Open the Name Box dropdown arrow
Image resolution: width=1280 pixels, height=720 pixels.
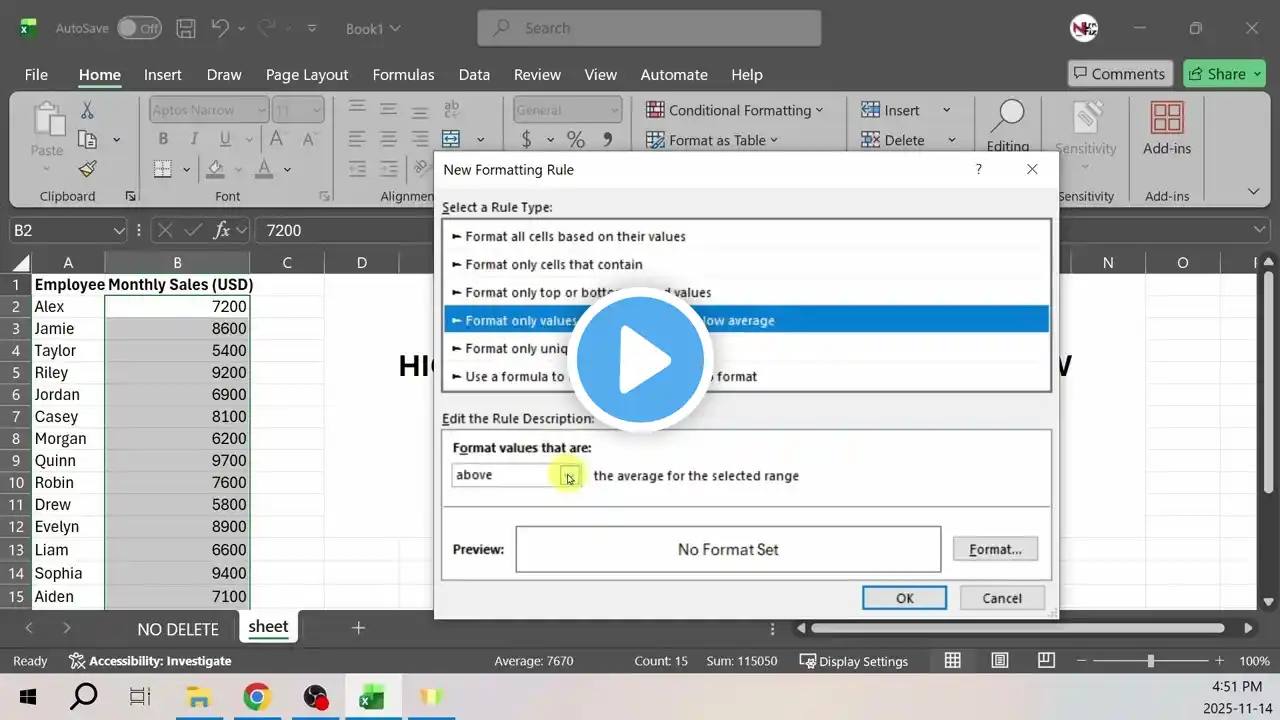tap(119, 231)
